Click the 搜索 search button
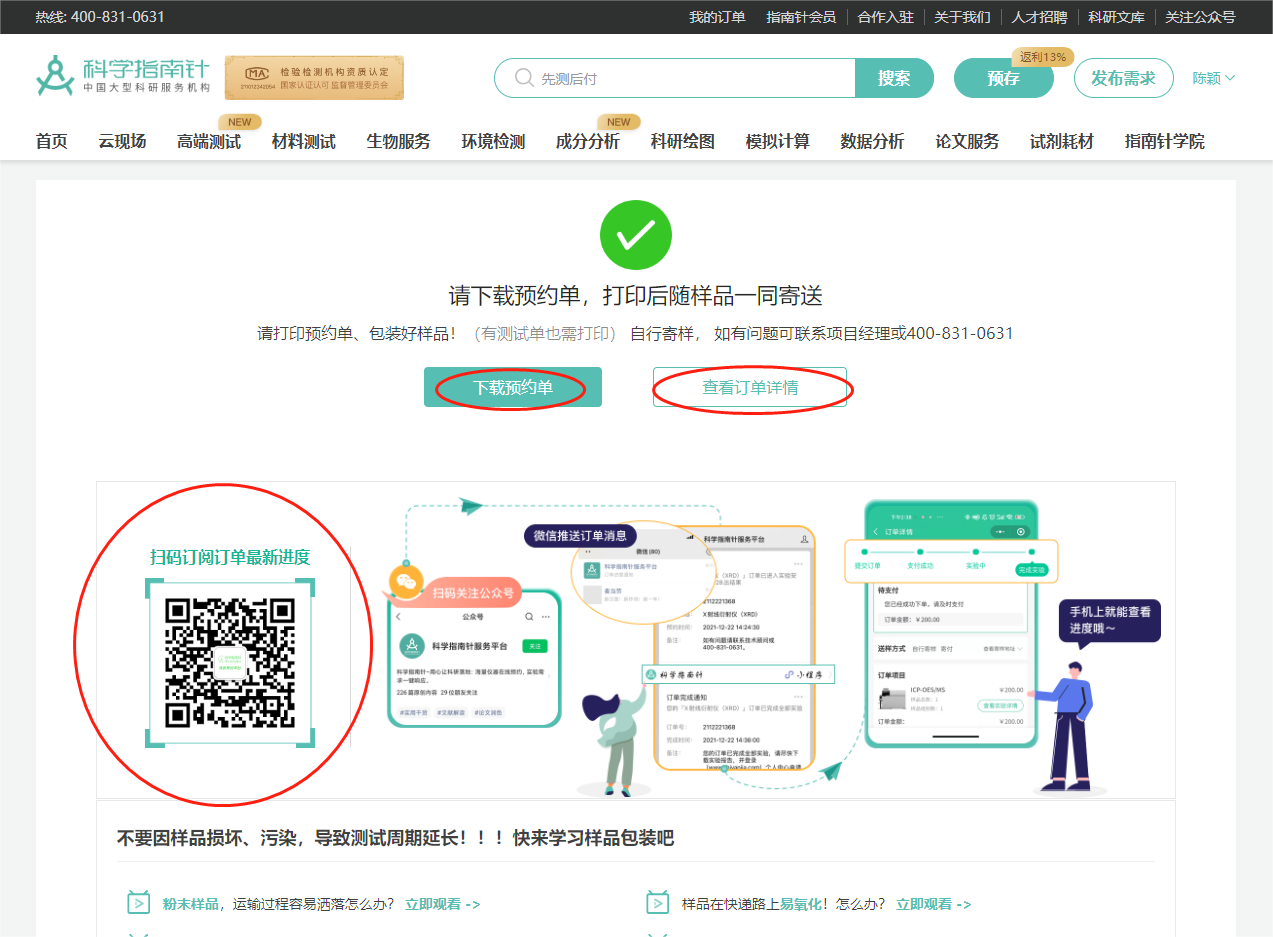 [893, 77]
